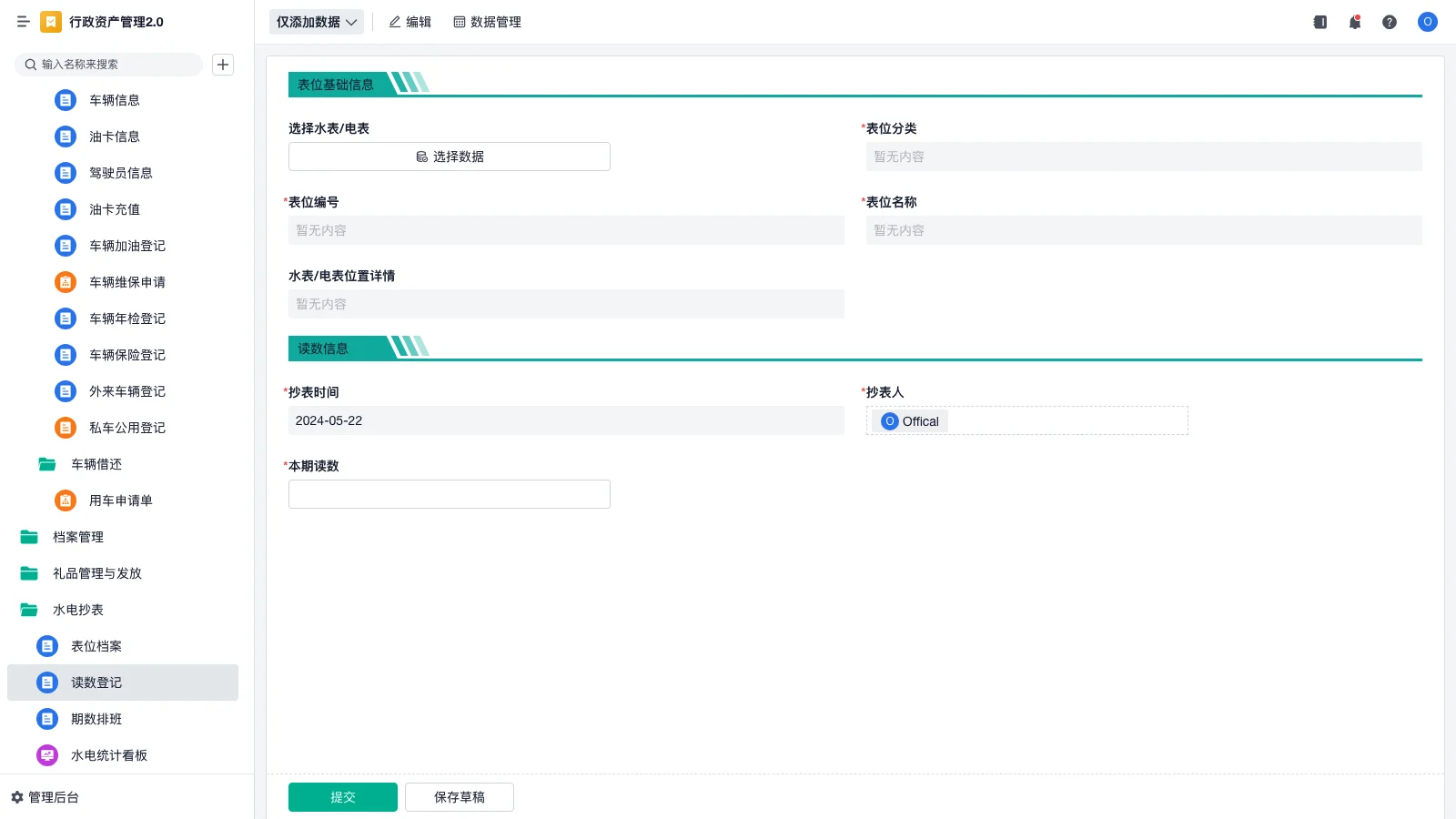Open the 车辆保险登记 form icon

pyautogui.click(x=66, y=355)
